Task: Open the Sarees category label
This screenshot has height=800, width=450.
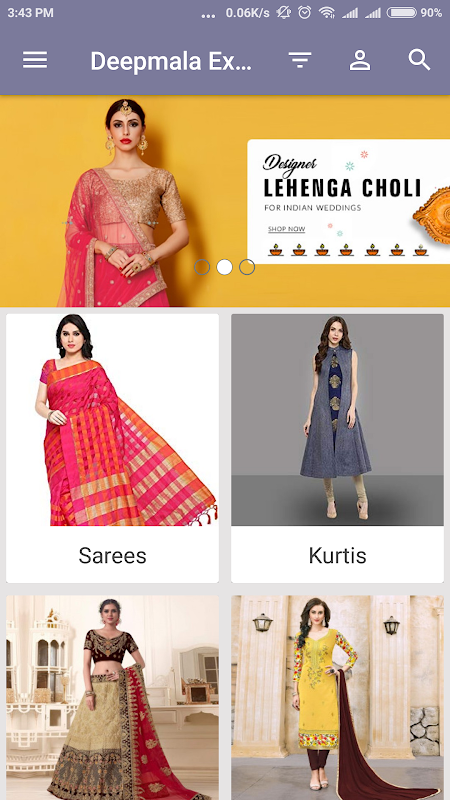Action: coord(112,555)
